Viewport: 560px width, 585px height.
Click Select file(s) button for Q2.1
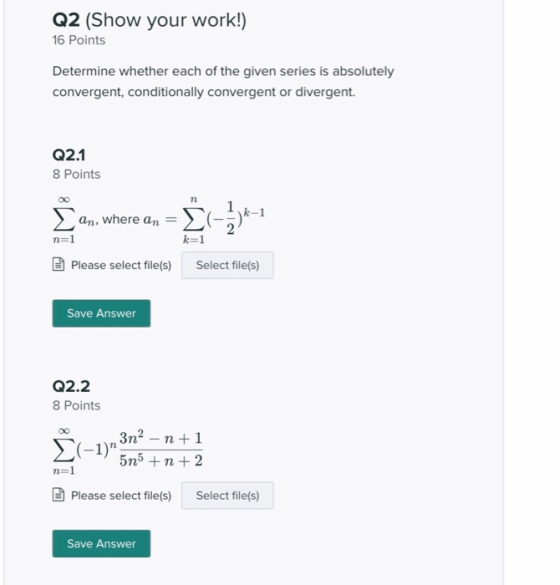pos(228,265)
